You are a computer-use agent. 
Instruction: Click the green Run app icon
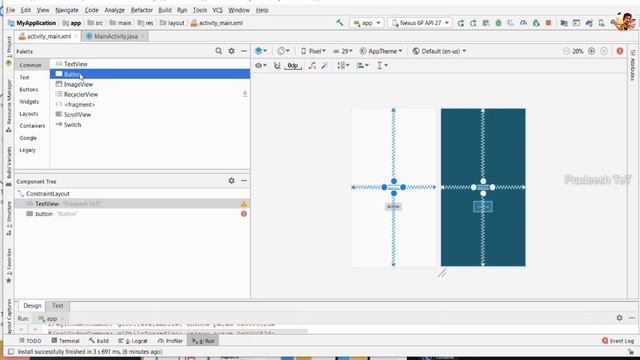[461, 23]
